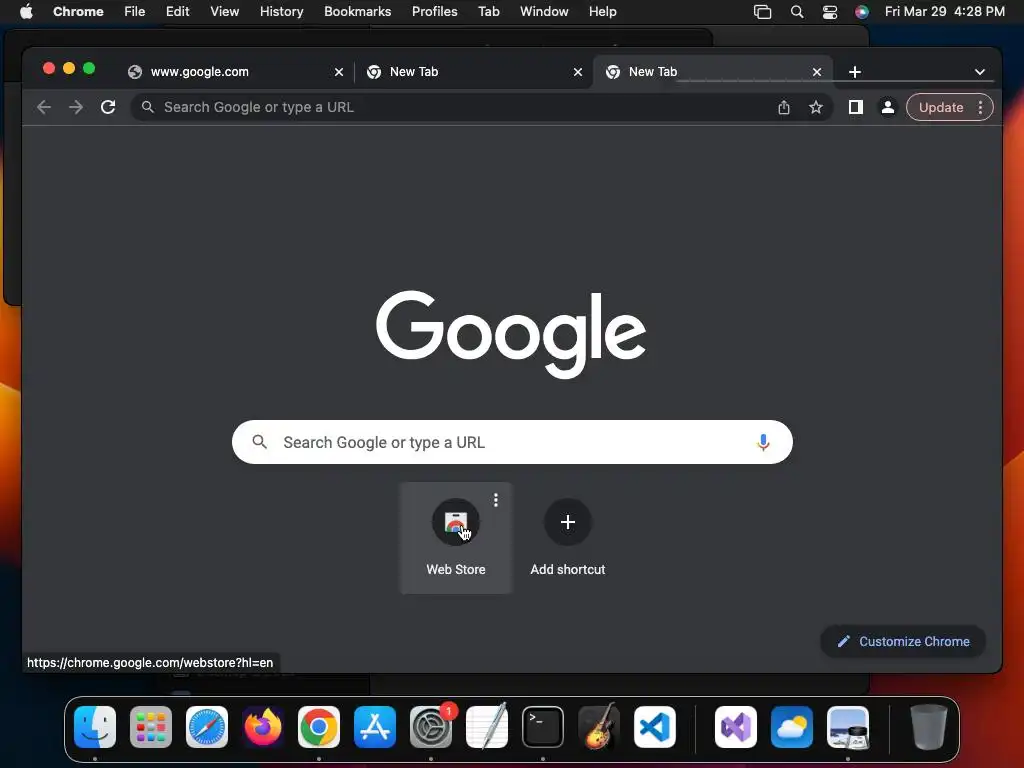Open the Tab menu

(x=488, y=12)
